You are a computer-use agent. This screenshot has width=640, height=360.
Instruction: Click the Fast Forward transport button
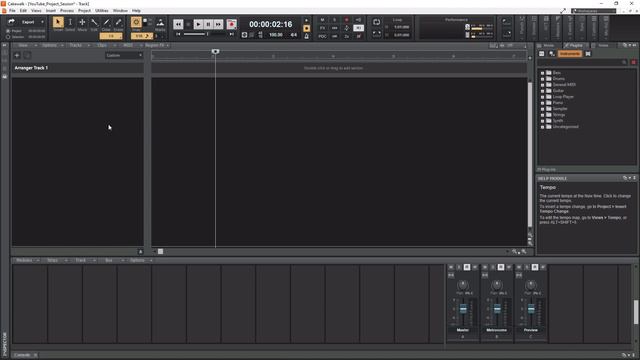(218, 24)
